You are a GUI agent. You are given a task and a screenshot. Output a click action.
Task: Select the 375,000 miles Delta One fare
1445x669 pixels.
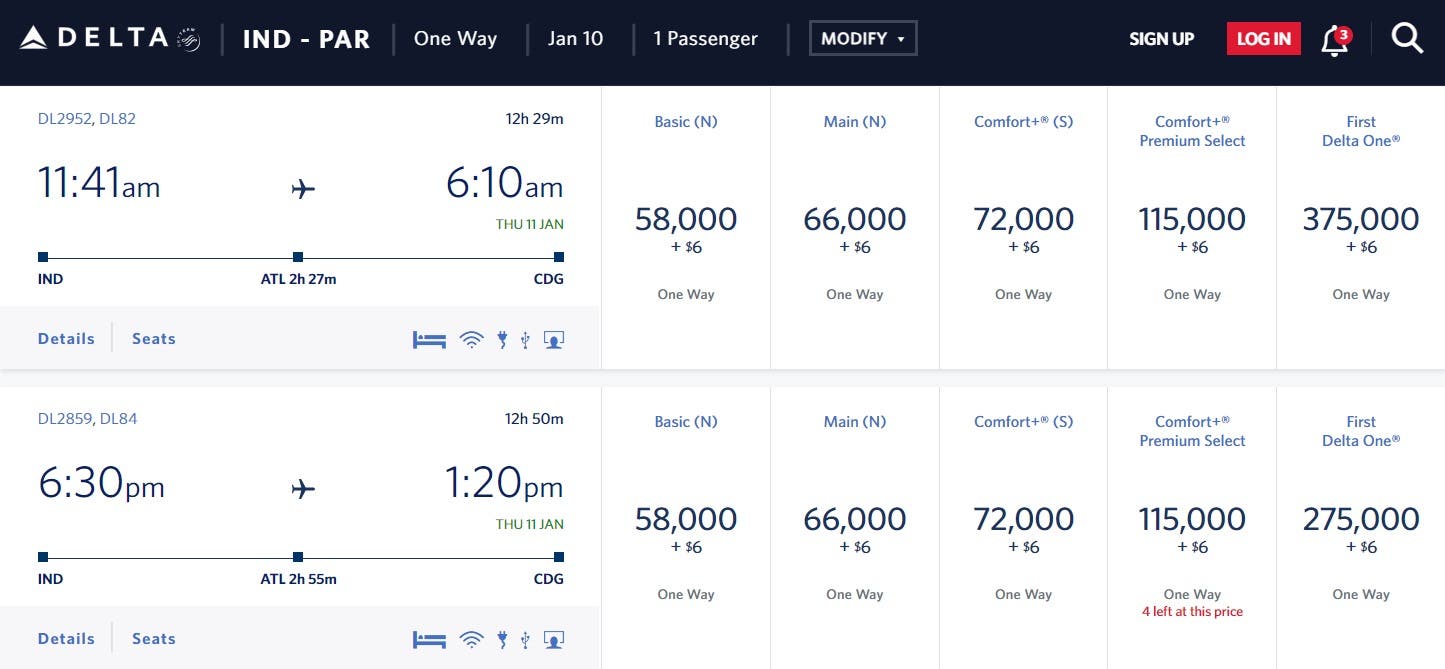1360,228
